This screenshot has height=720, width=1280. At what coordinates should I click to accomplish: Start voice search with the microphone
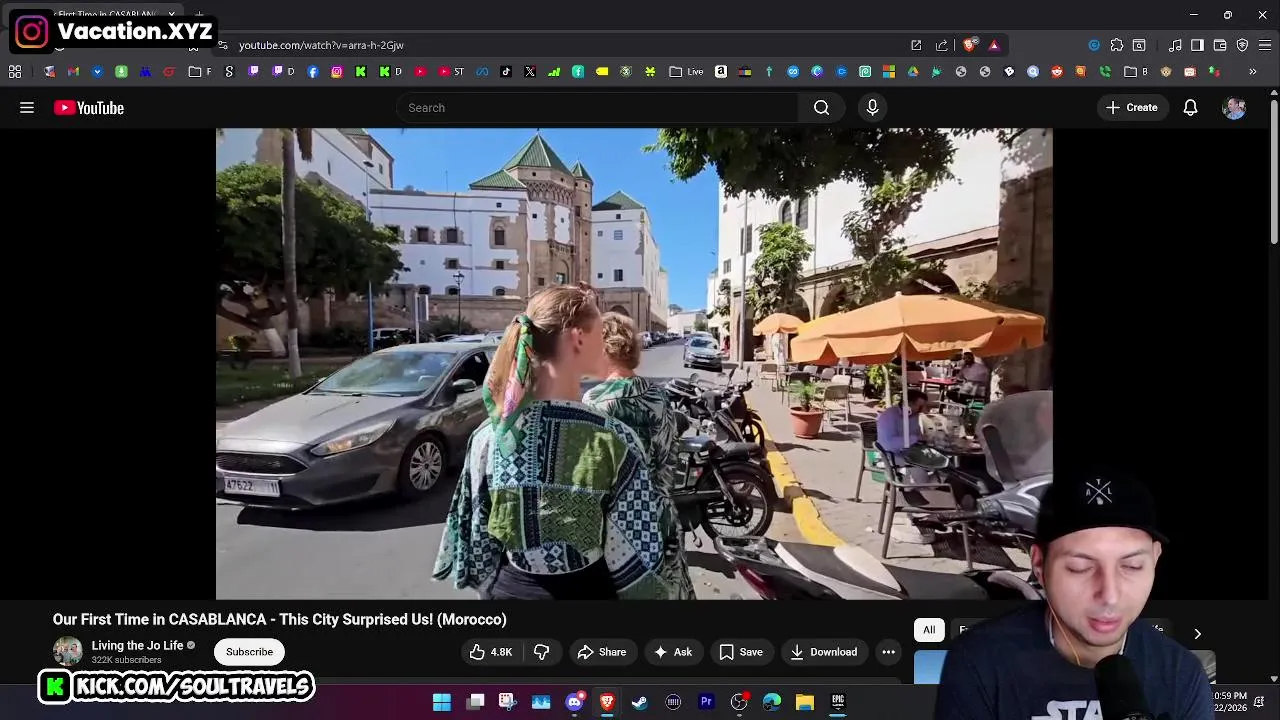[x=872, y=108]
